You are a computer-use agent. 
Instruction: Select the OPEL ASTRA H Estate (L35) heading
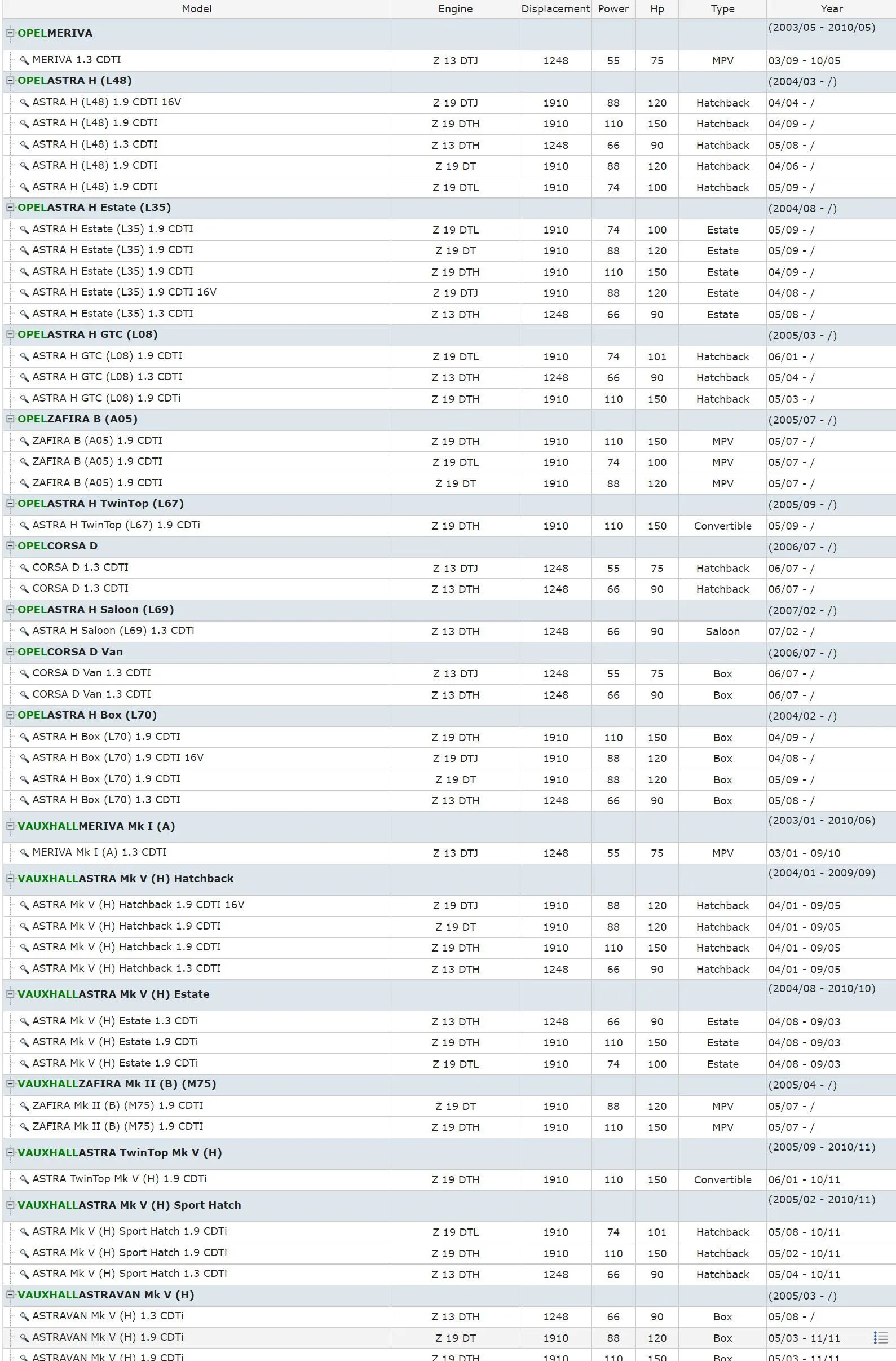coord(94,208)
